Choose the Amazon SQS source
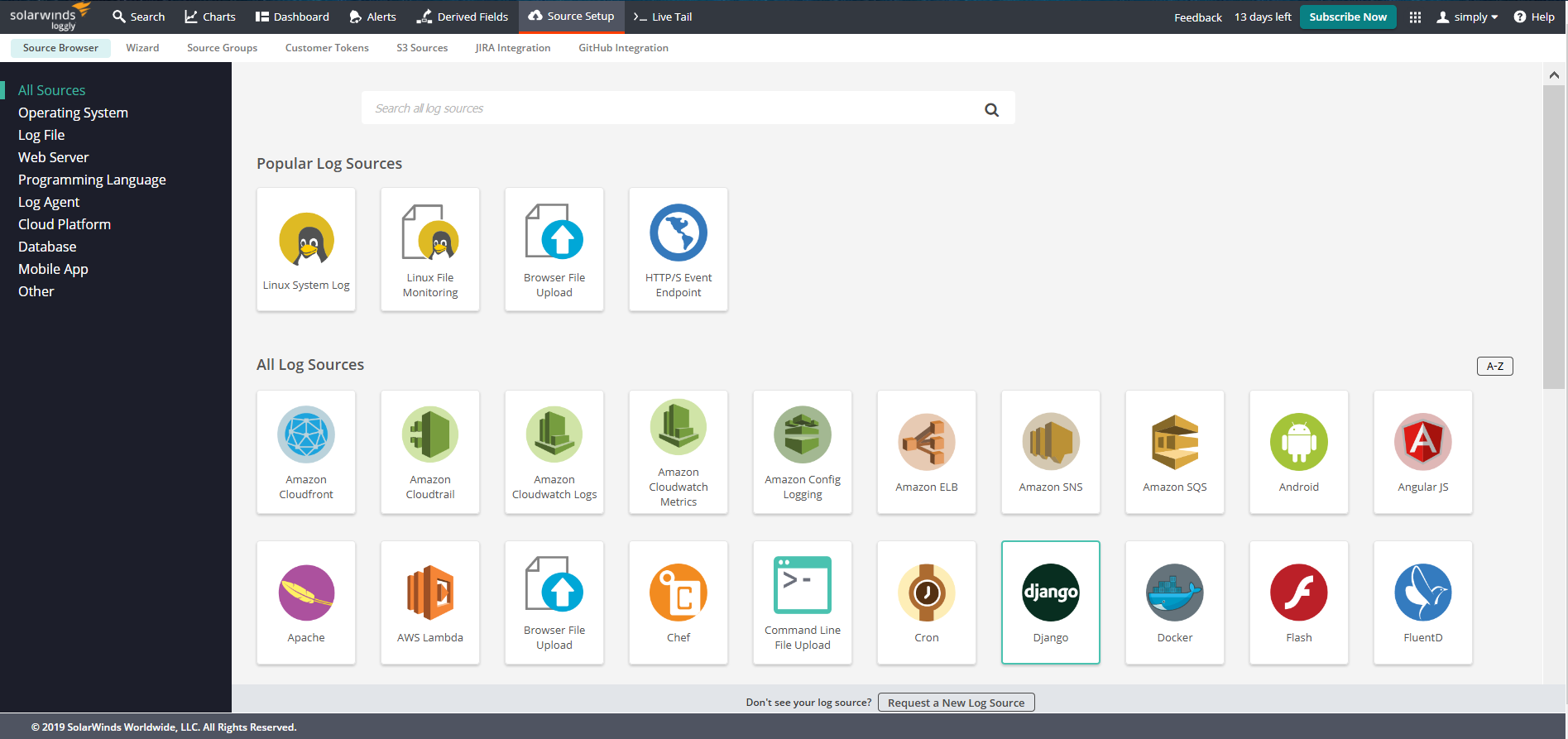The height and width of the screenshot is (739, 1568). [x=1175, y=452]
